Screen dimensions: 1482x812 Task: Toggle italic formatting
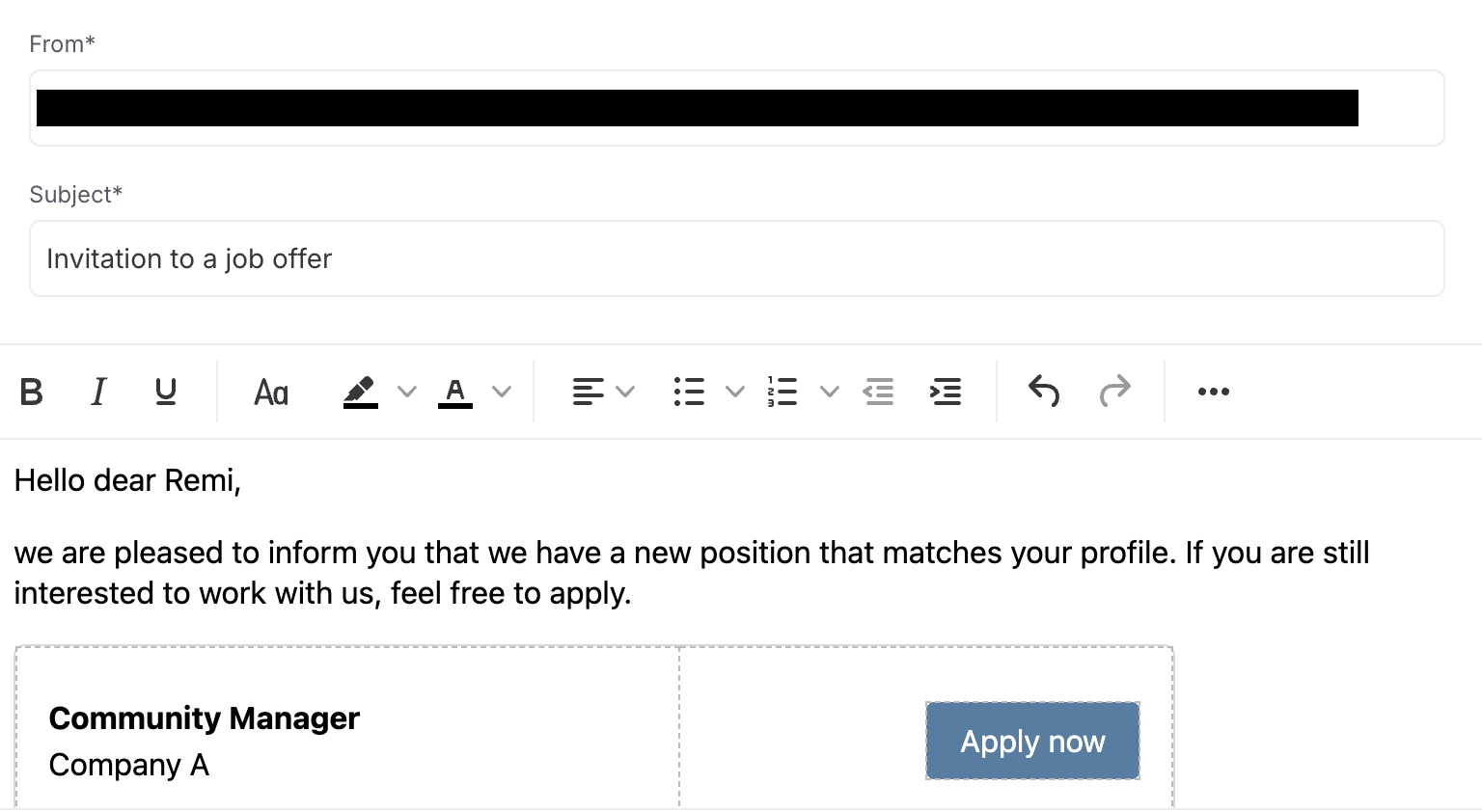pyautogui.click(x=98, y=392)
